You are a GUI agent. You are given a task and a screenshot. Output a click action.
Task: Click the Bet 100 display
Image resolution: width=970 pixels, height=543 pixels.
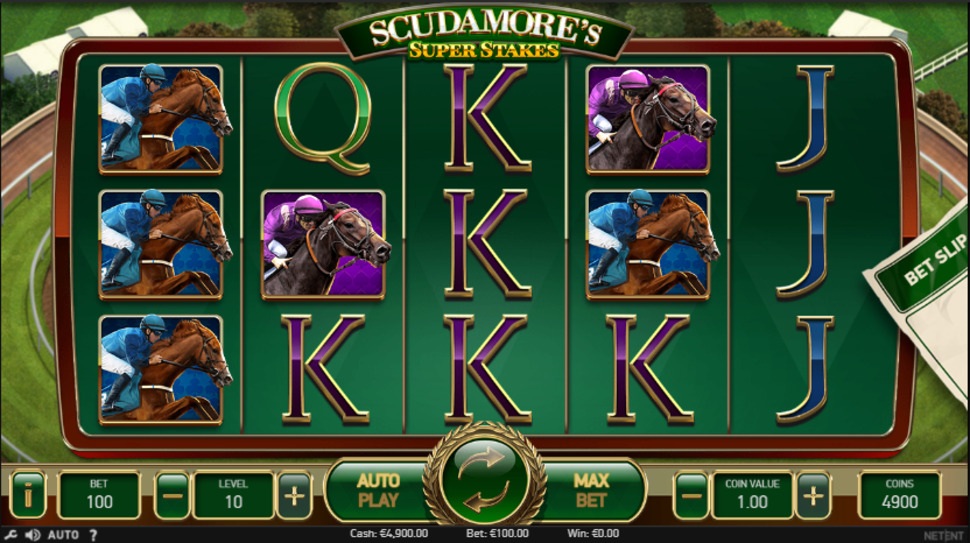99,495
